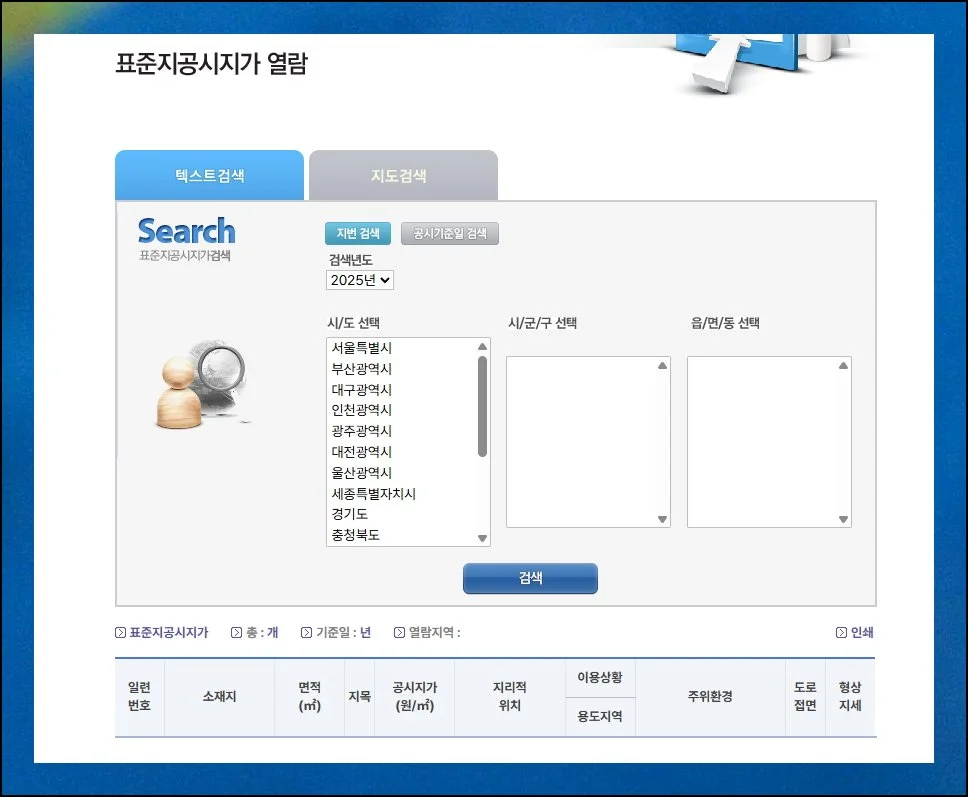Image resolution: width=968 pixels, height=797 pixels.
Task: Select the 지번 검색 button
Action: click(357, 234)
